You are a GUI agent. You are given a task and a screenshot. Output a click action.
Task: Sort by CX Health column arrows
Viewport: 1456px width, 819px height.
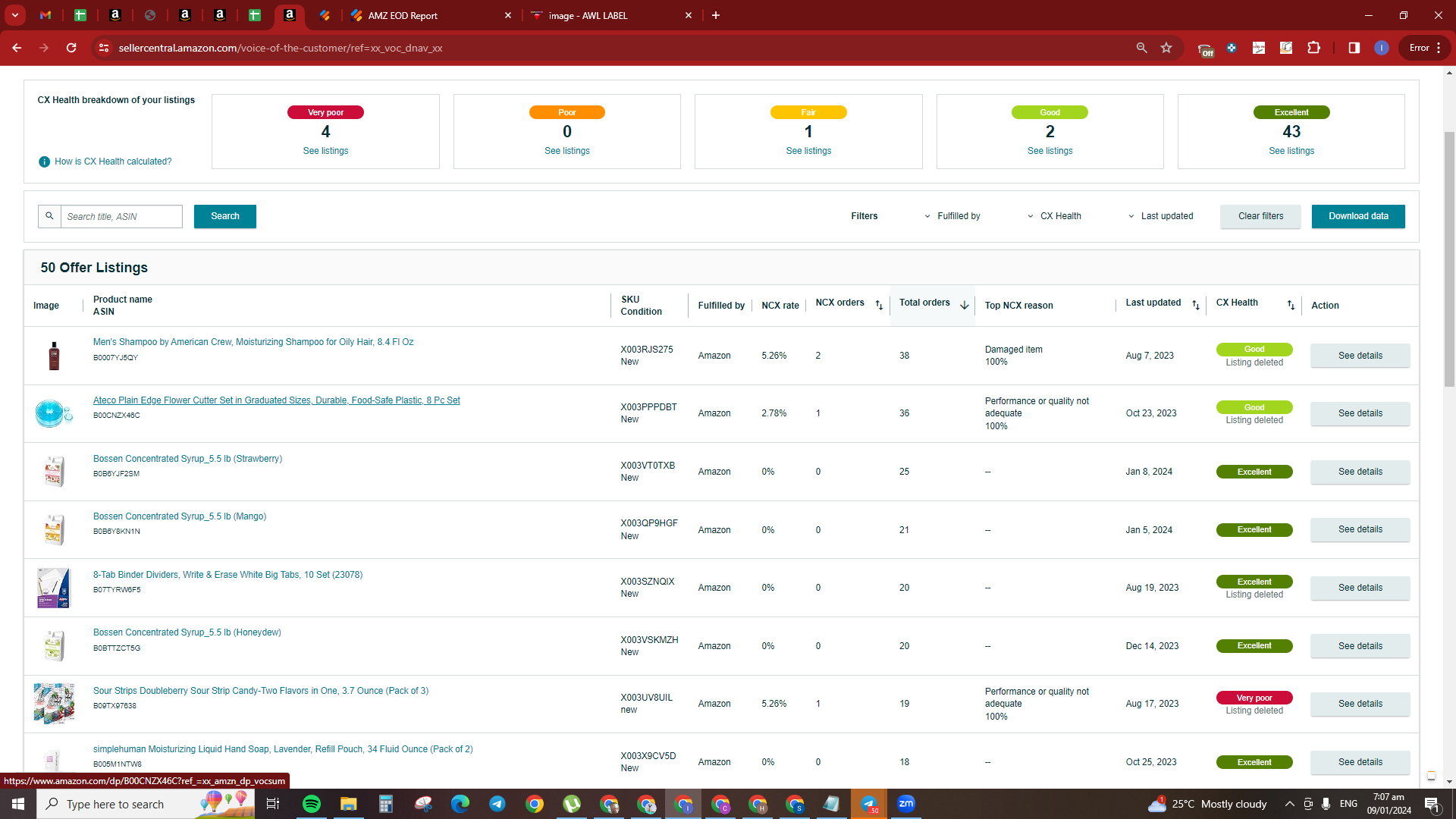click(x=1291, y=305)
